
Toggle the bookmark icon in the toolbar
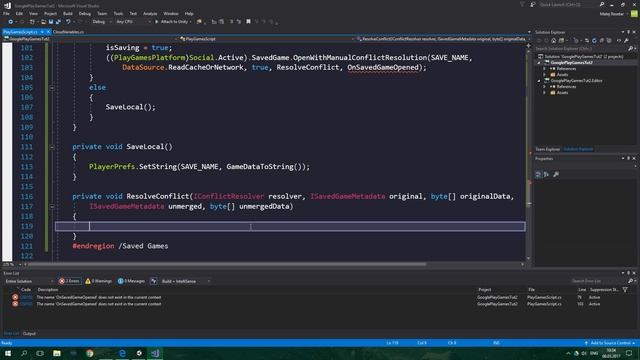pos(248,22)
